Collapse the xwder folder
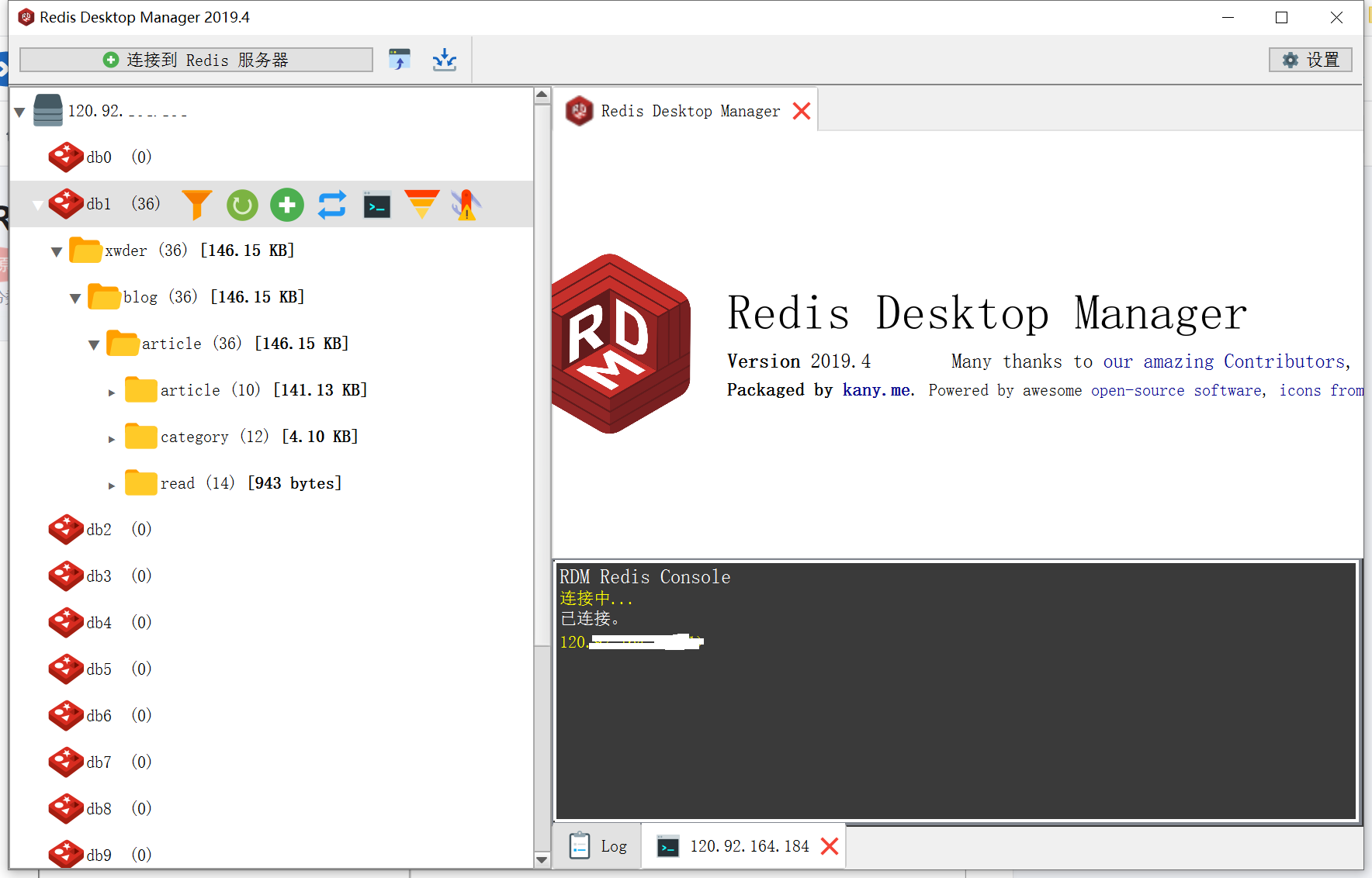1372x878 pixels. 56,251
